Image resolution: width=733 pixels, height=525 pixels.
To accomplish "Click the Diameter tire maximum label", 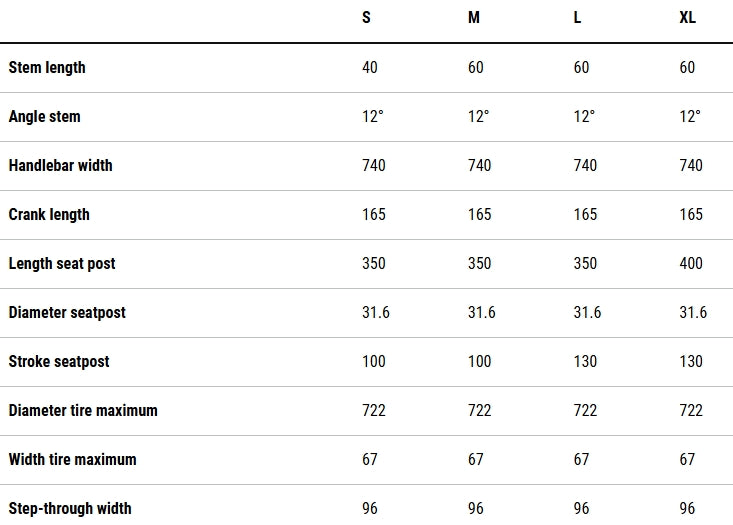I will (x=83, y=411).
